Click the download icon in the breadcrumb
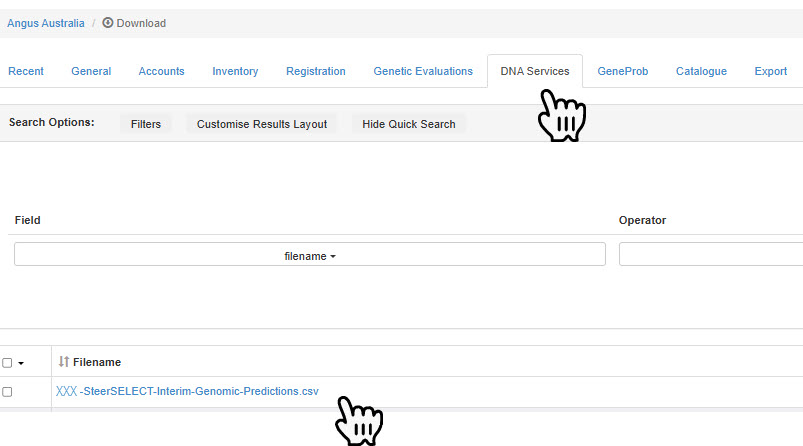 (108, 23)
